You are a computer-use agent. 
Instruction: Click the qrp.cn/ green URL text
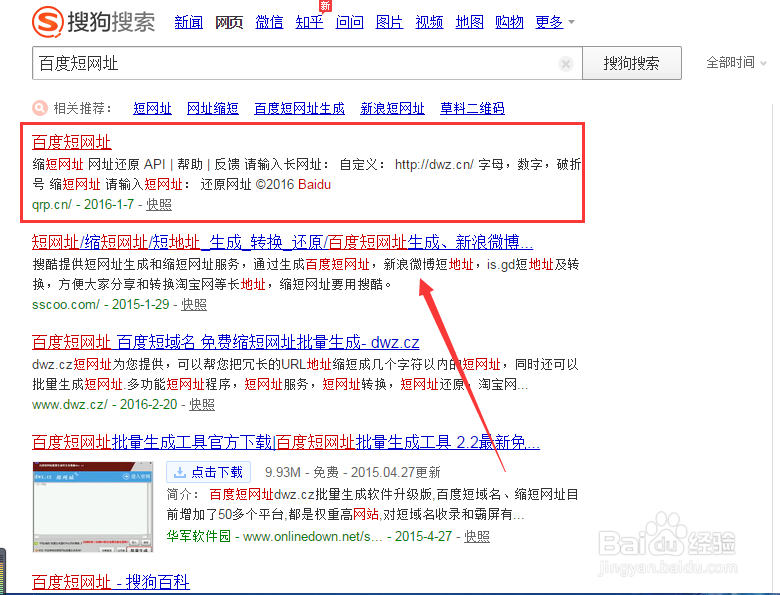point(52,204)
